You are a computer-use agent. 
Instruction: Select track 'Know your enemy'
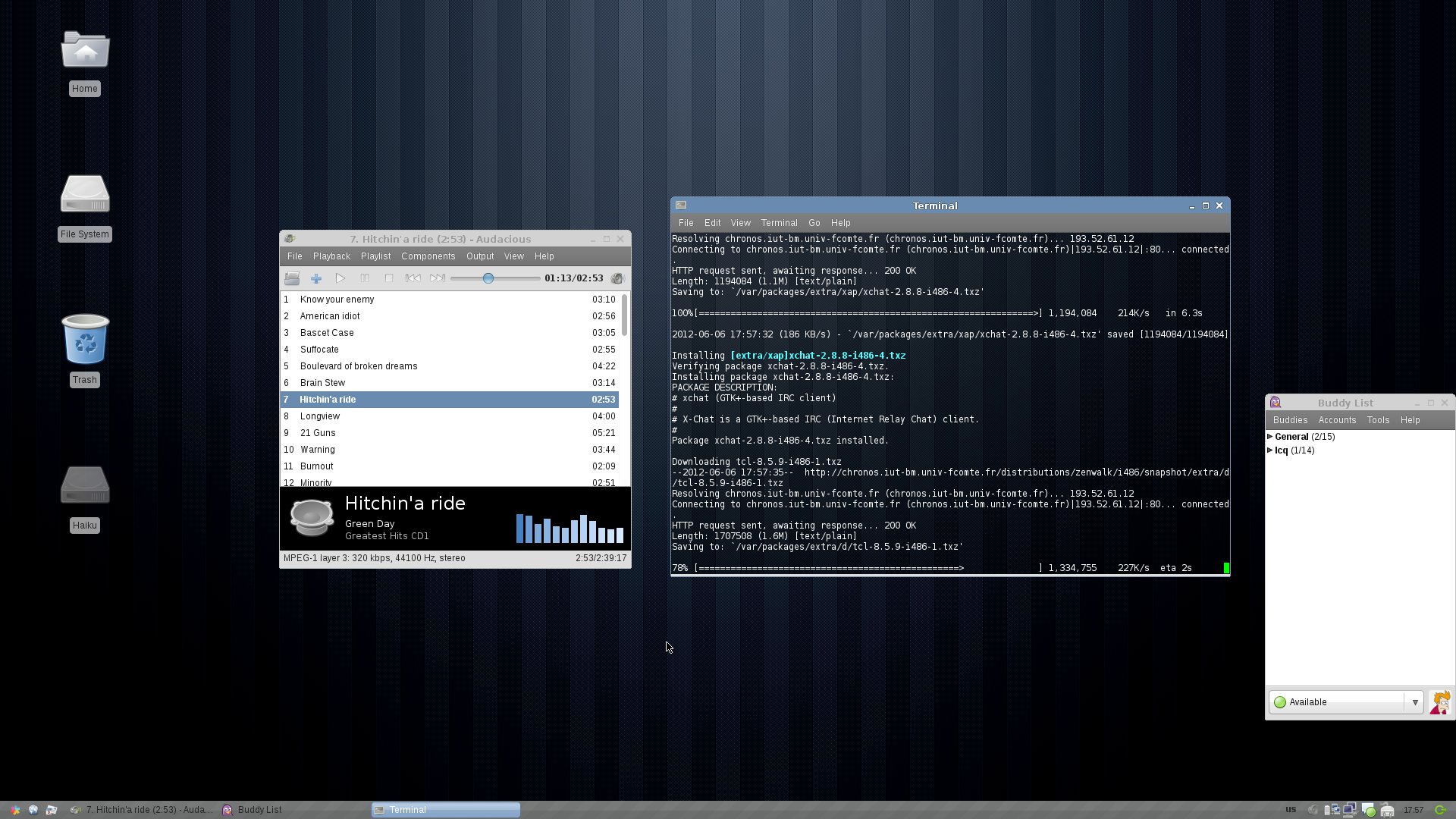pos(450,300)
